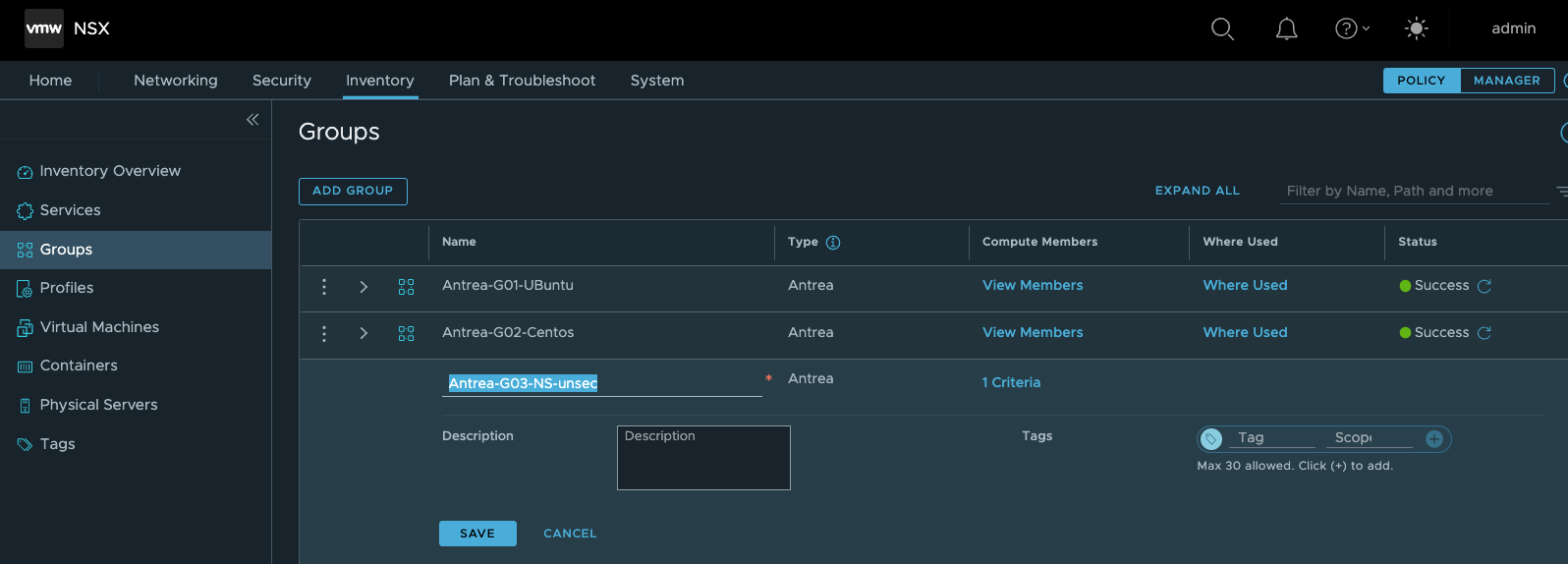The width and height of the screenshot is (1568, 564).
Task: Open the System tab
Action: click(657, 81)
